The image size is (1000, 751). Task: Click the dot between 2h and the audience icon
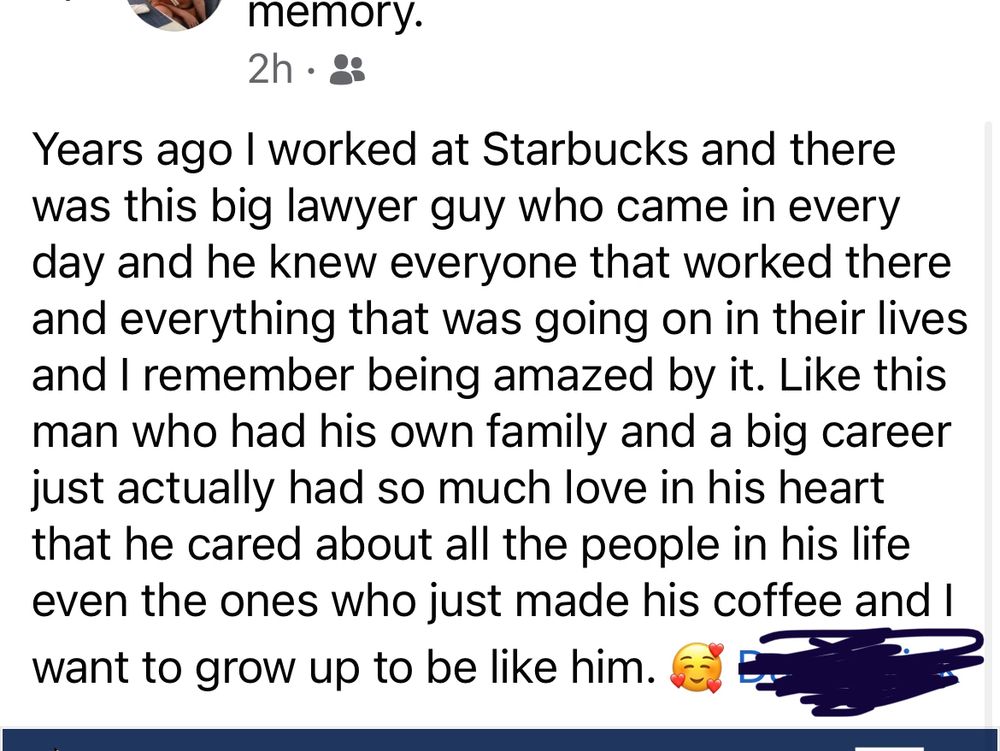click(311, 71)
